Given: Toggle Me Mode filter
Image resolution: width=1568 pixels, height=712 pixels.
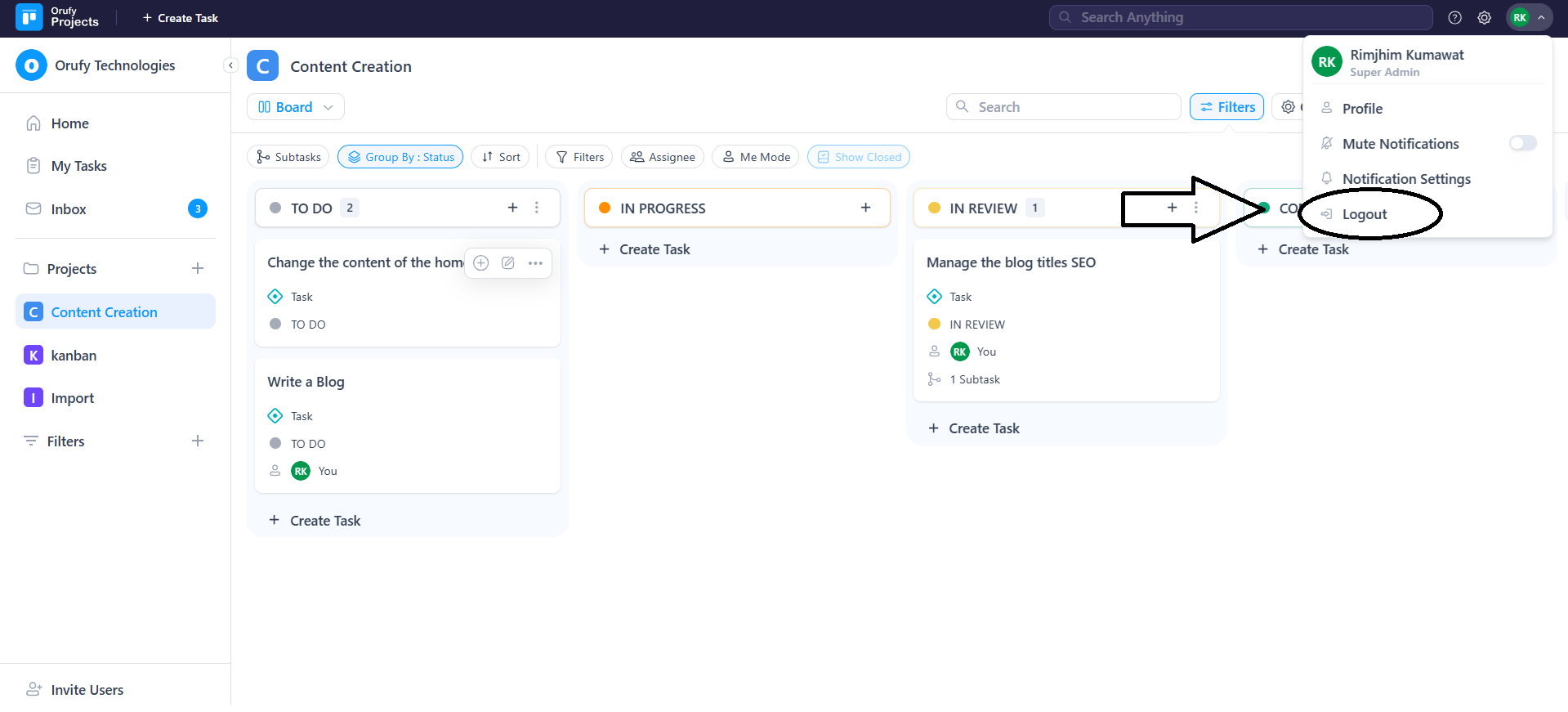Looking at the screenshot, I should (755, 157).
